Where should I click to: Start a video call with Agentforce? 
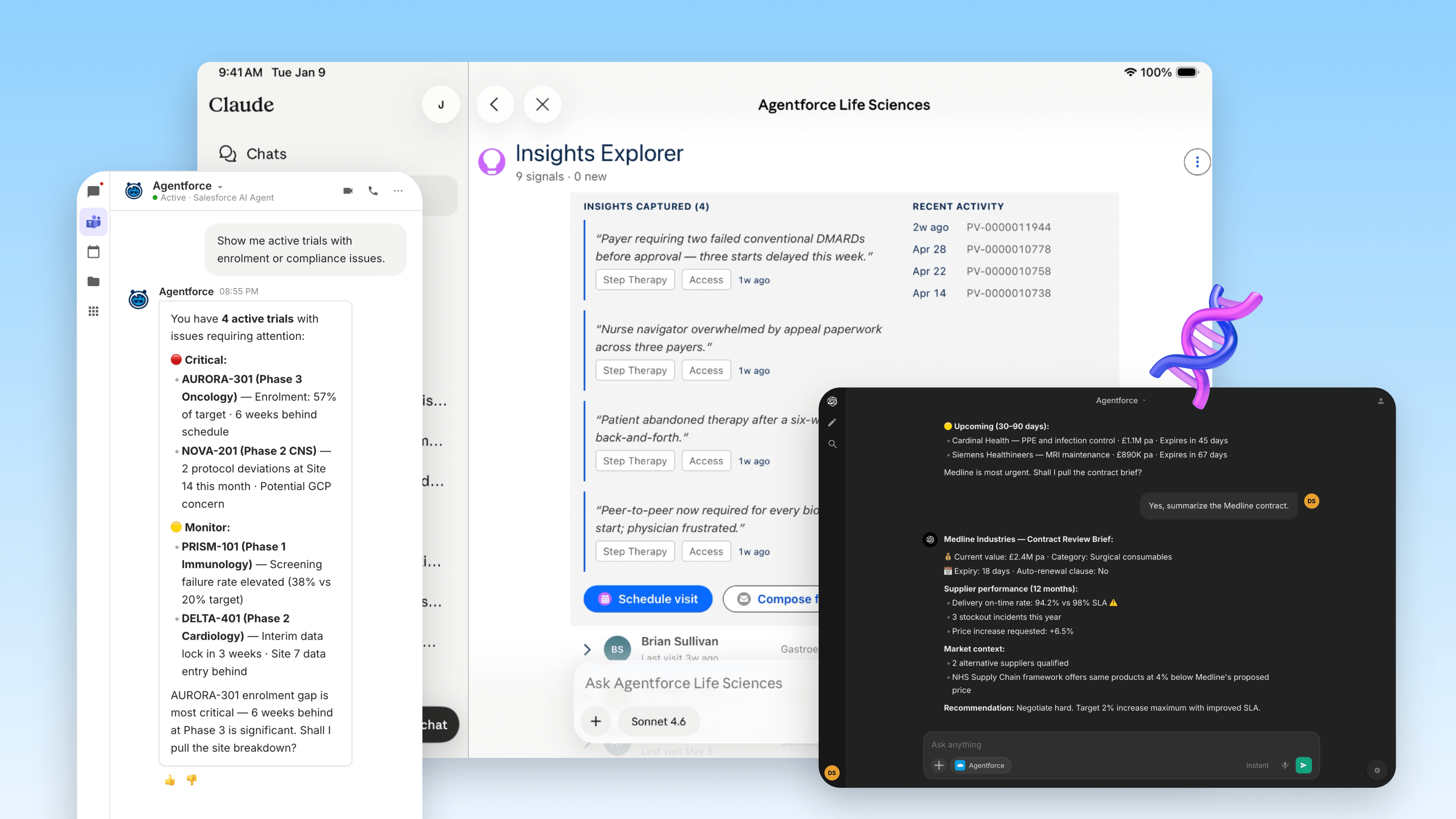(x=348, y=191)
